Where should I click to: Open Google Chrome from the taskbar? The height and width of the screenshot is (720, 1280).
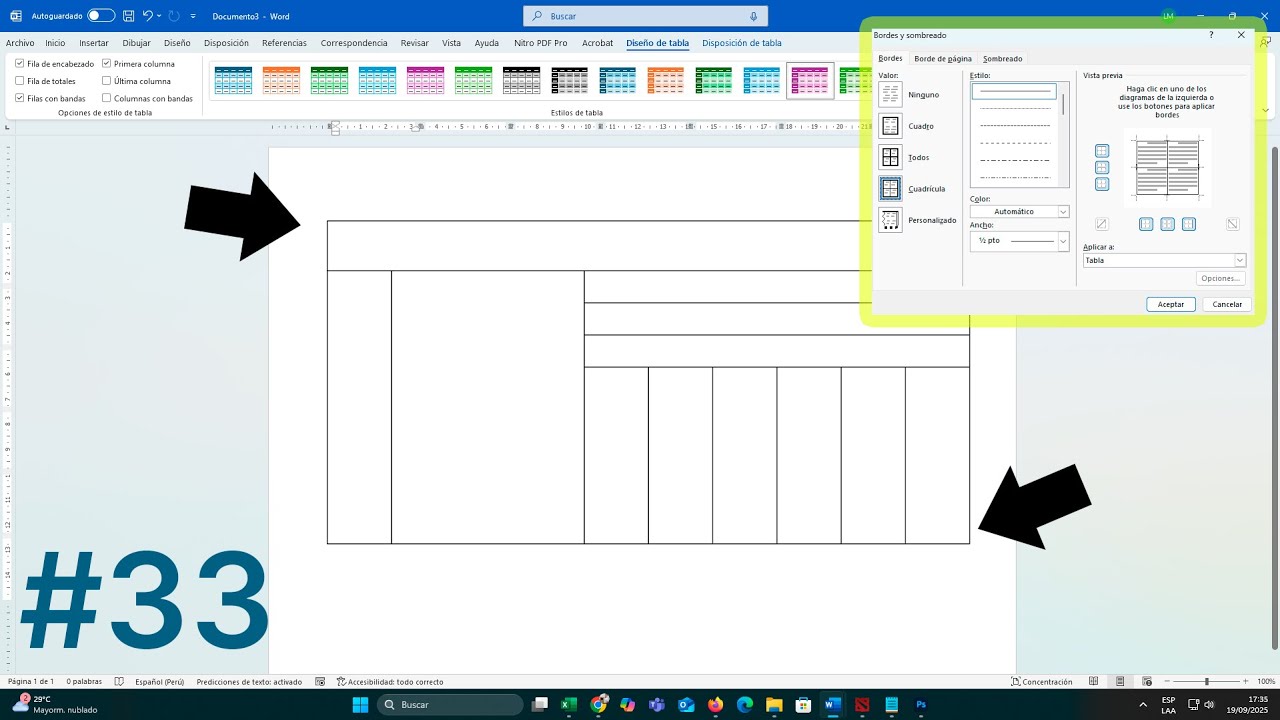point(598,705)
